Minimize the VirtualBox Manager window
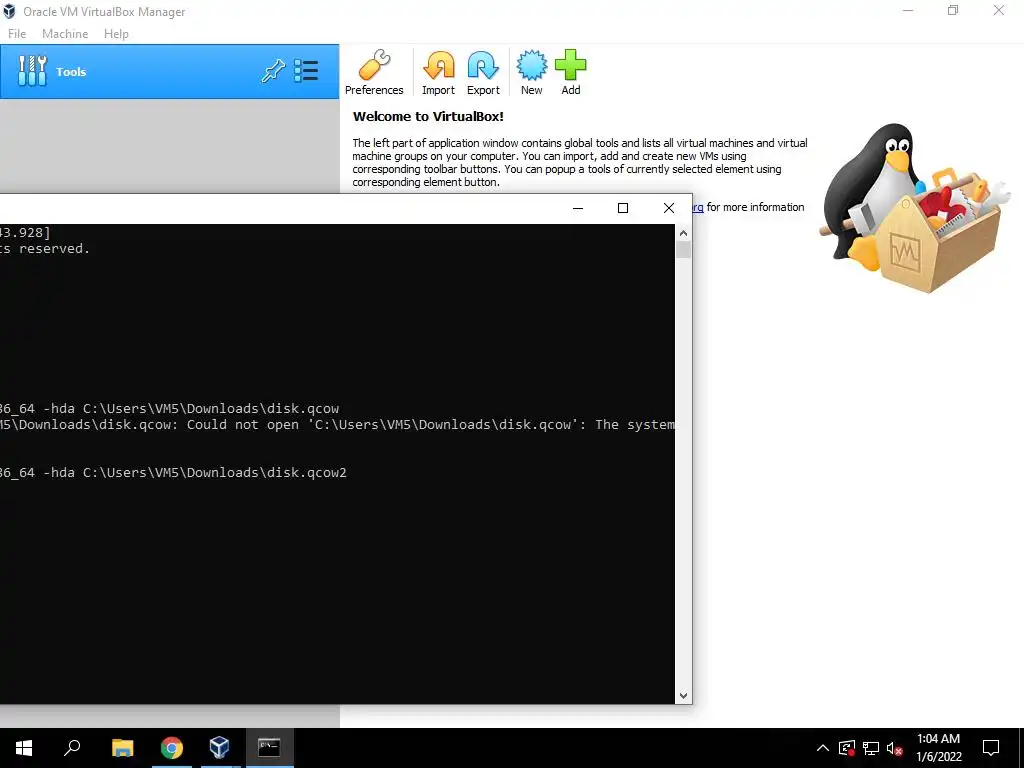Screen dimensions: 1024x768 (x=908, y=10)
